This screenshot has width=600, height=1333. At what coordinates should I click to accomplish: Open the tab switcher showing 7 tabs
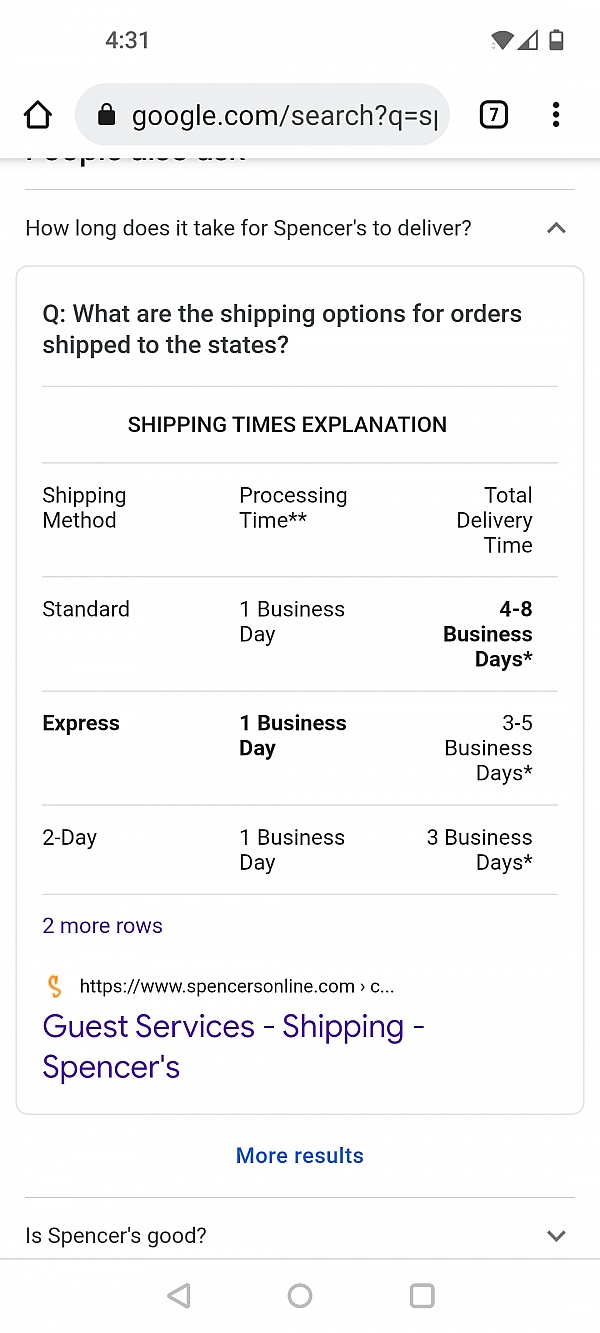point(493,115)
